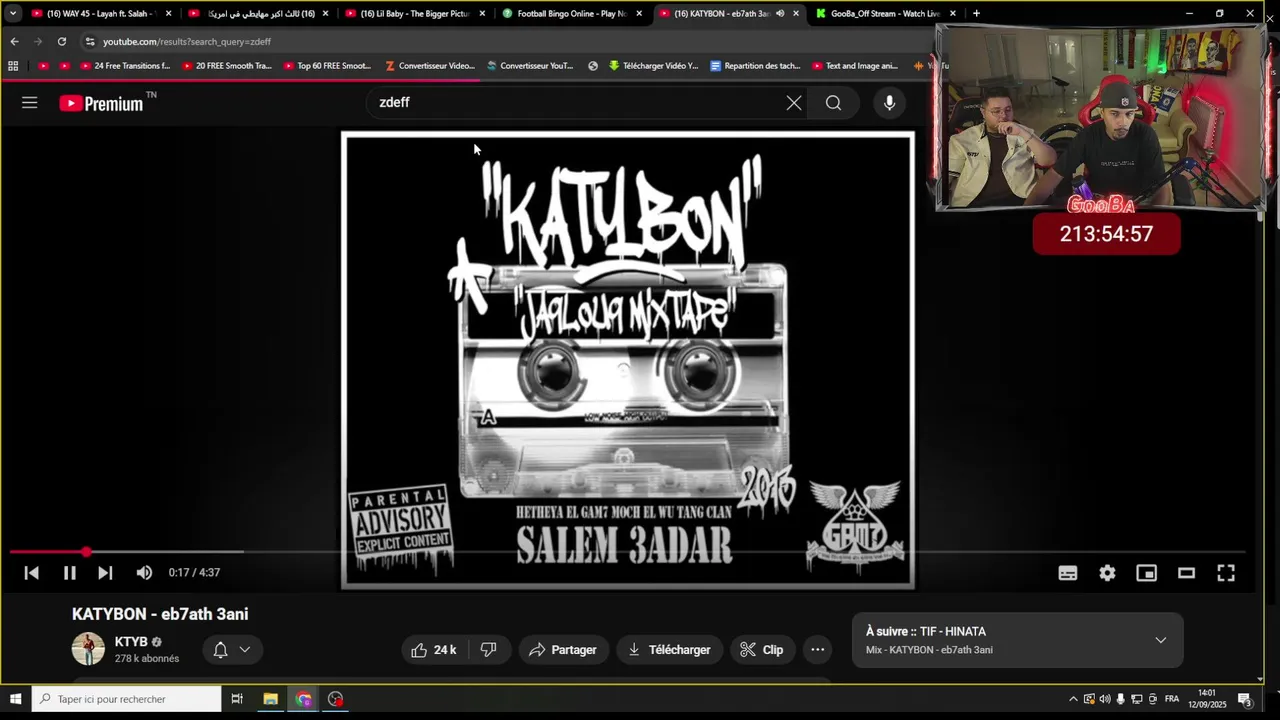This screenshot has width=1280, height=720.
Task: Switch to miniplayer mode
Action: (x=1146, y=573)
